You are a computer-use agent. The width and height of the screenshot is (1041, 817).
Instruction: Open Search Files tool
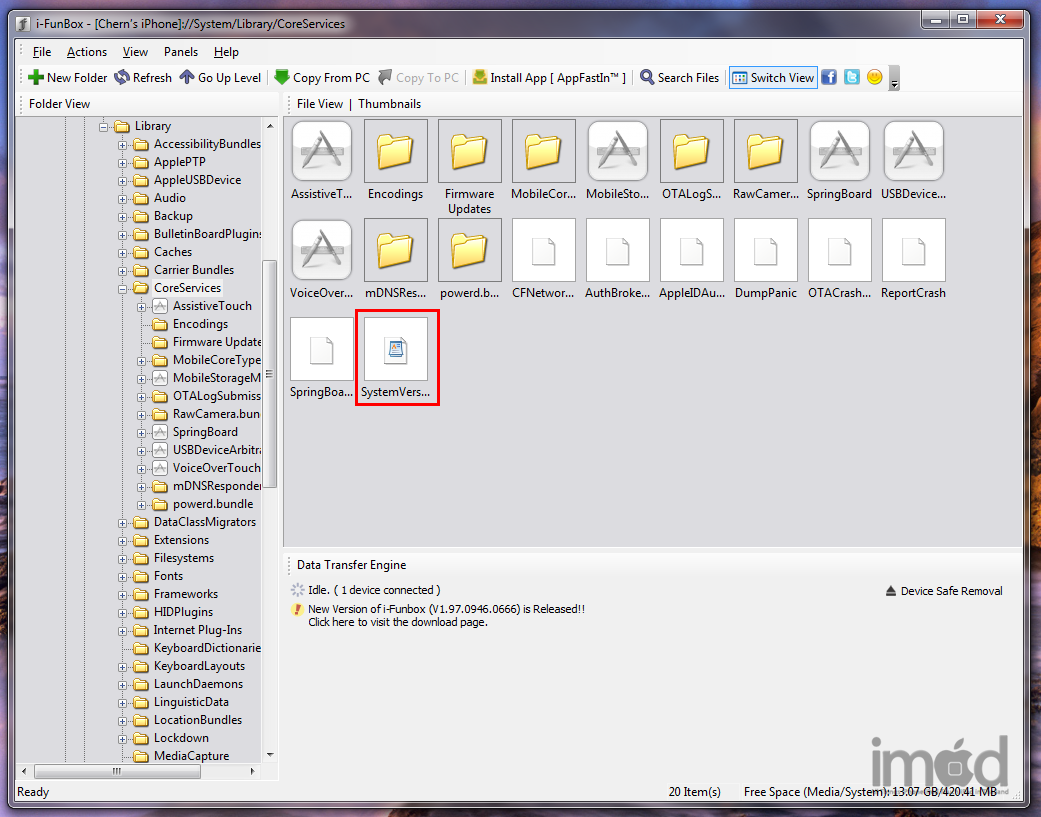[679, 77]
